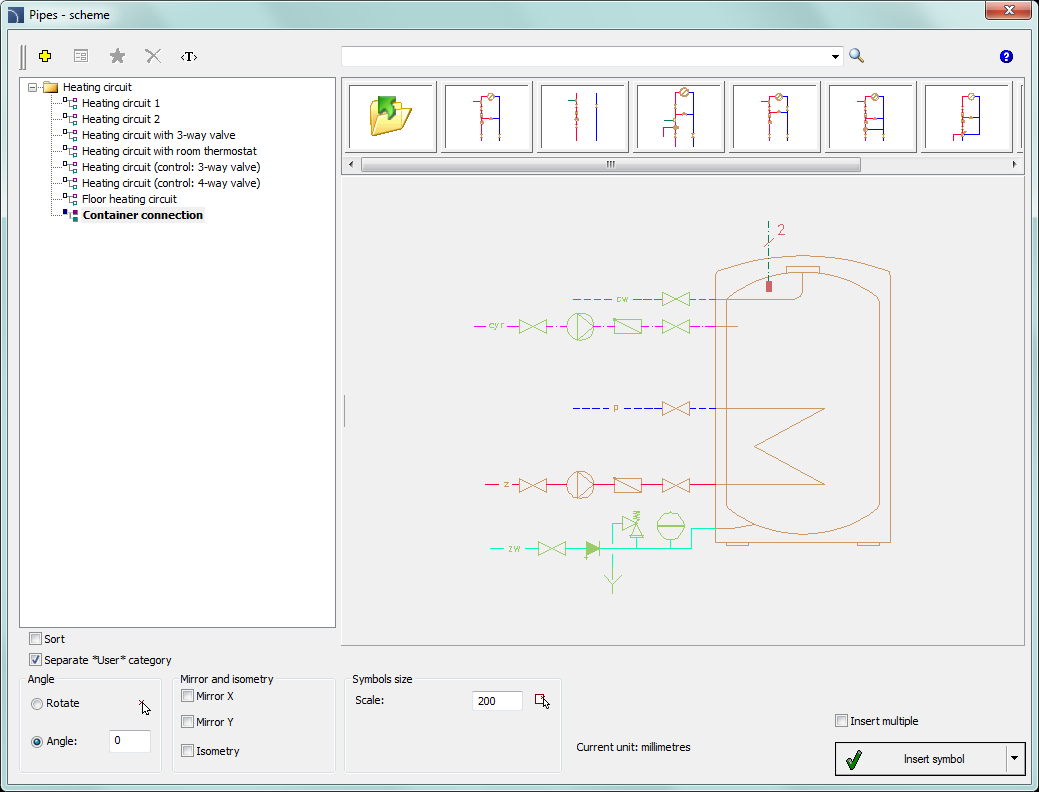Viewport: 1039px width, 792px height.
Task: Click the green folder up-level thumbnail
Action: click(391, 117)
